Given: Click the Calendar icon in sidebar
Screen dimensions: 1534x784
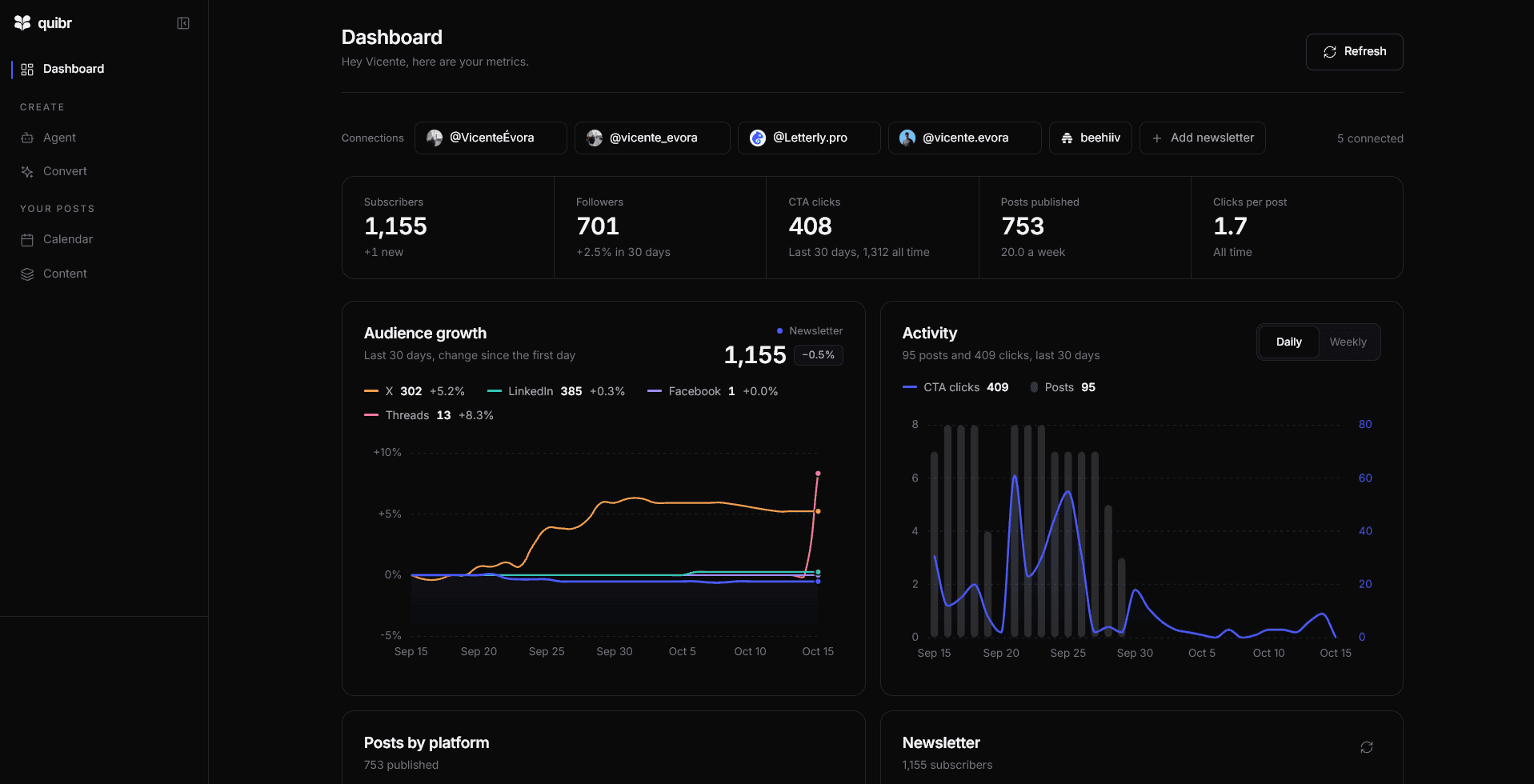Looking at the screenshot, I should (27, 239).
